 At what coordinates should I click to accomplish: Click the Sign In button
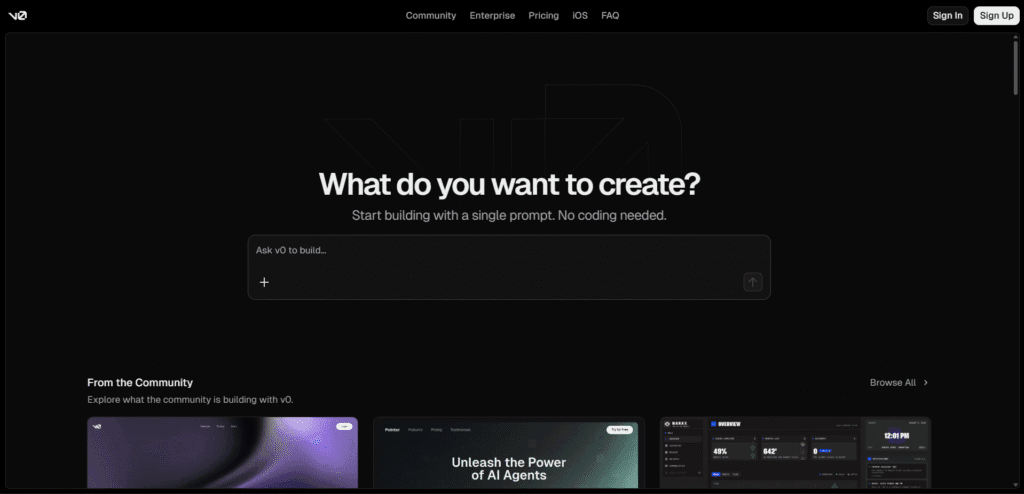948,16
